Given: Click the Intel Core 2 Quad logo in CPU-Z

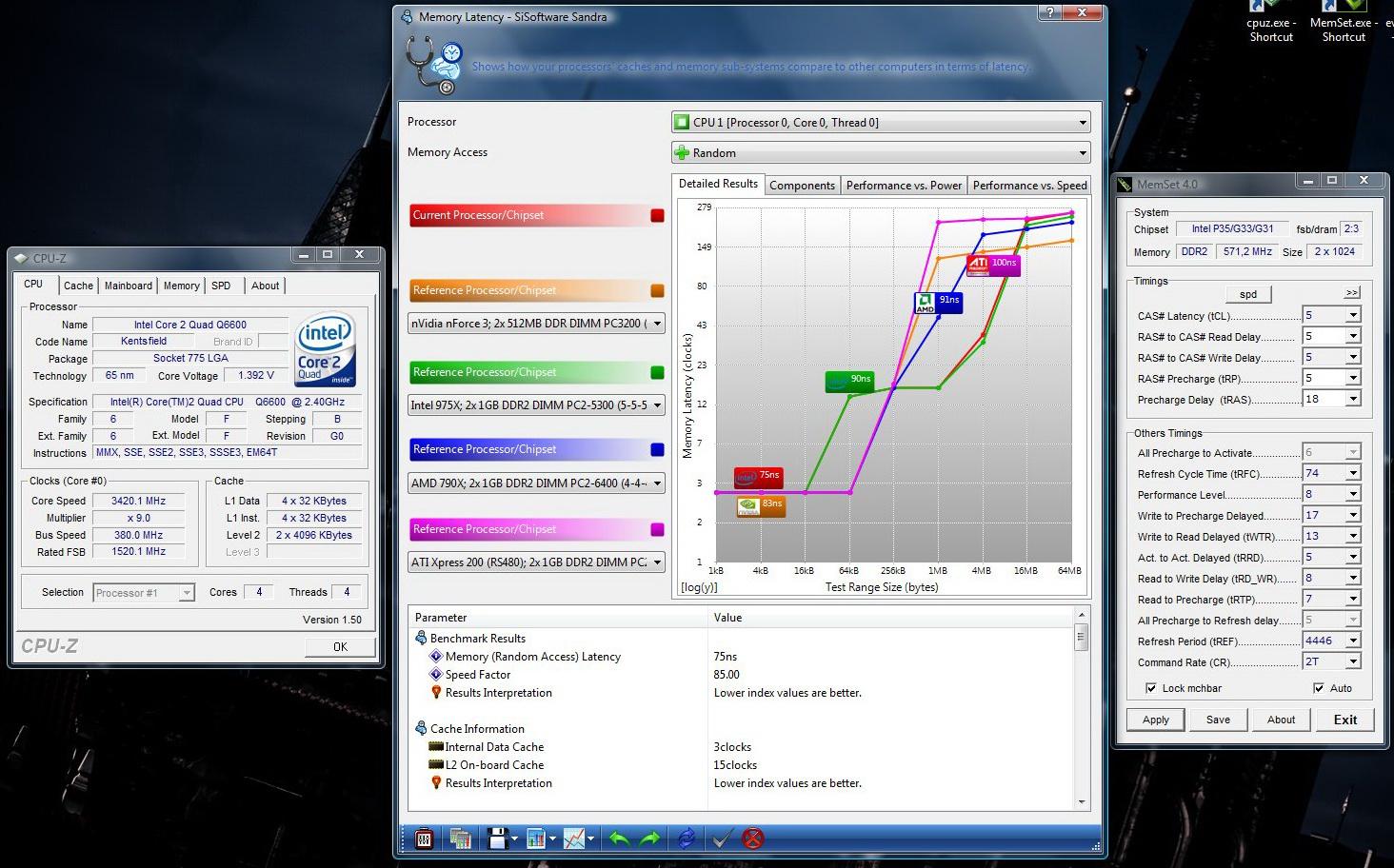Looking at the screenshot, I should click(x=326, y=348).
